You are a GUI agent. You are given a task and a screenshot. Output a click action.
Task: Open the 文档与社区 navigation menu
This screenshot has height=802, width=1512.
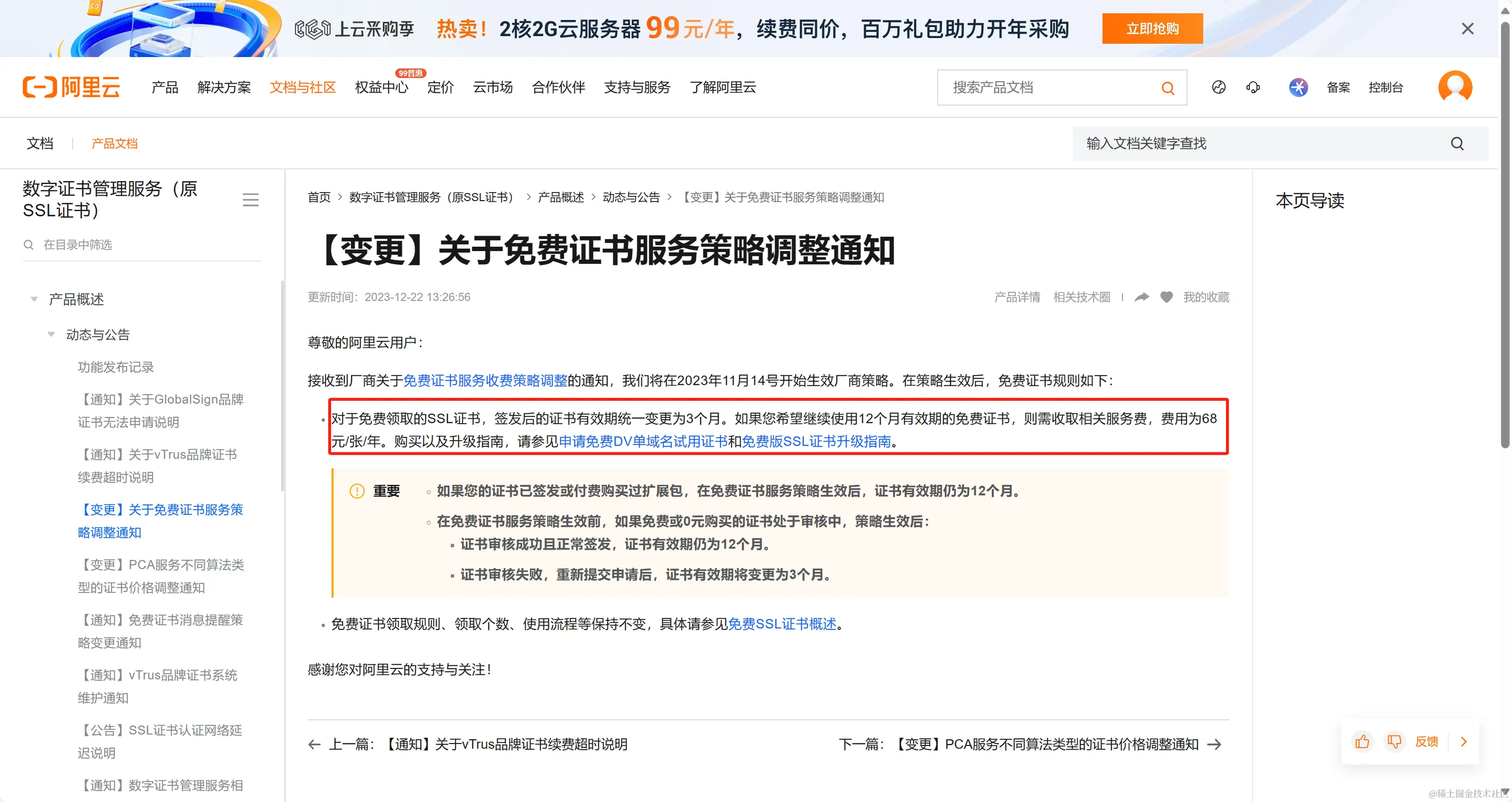[302, 88]
